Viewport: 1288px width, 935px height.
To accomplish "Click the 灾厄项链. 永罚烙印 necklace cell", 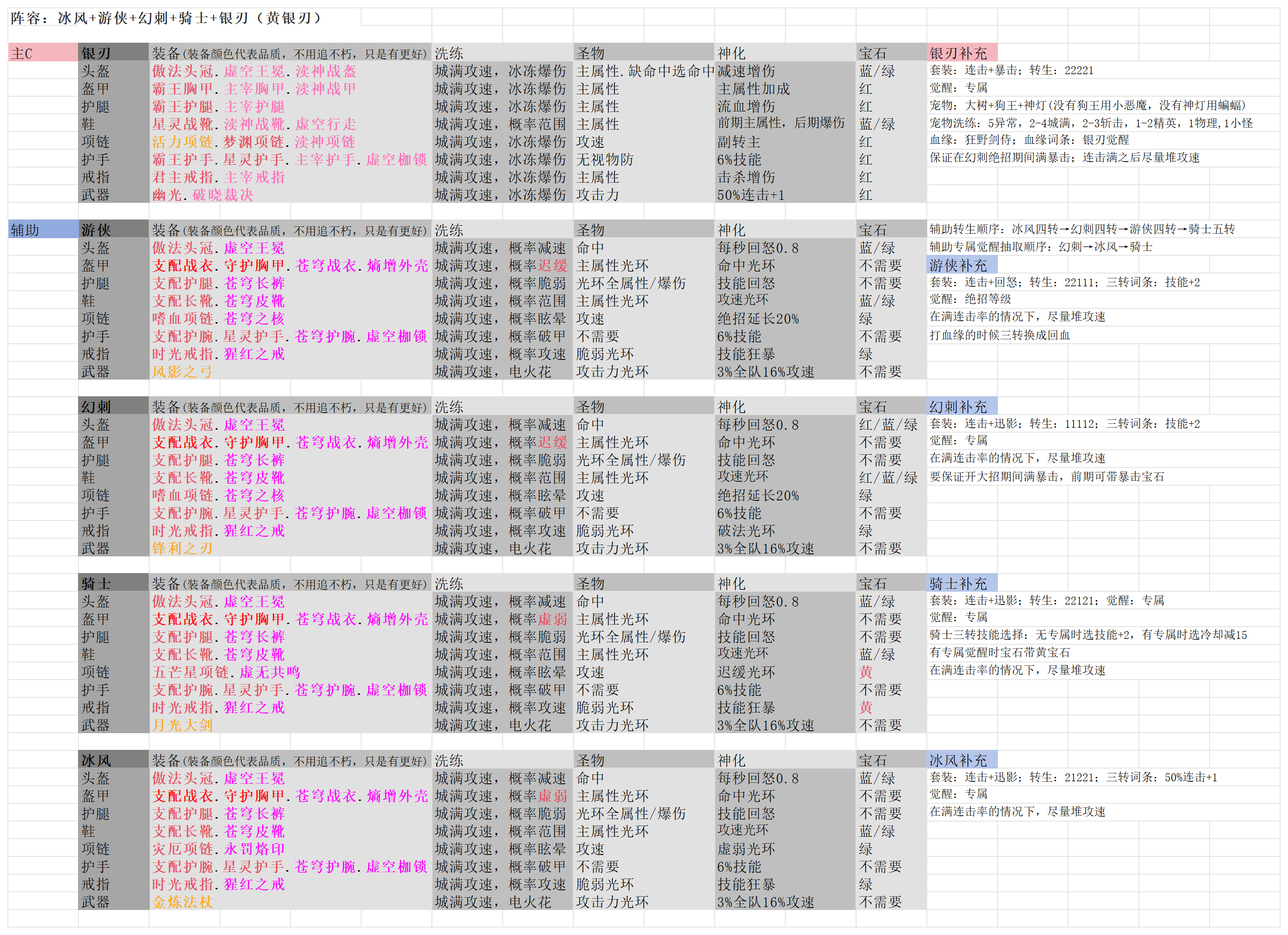I will coord(218,849).
